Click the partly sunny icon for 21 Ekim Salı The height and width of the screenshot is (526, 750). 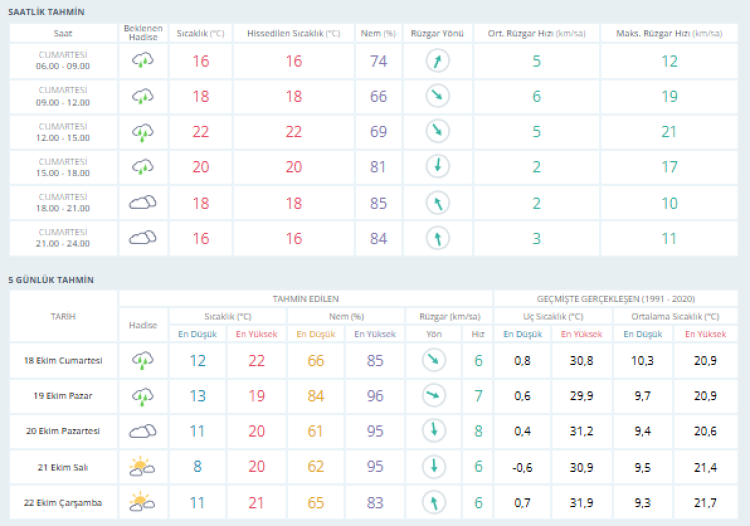click(143, 466)
